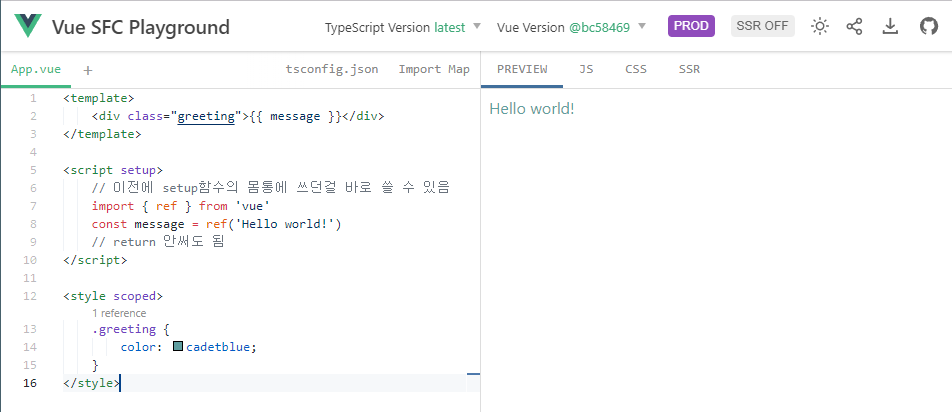Open tsconfig.json file tab
952x412 pixels.
pos(332,69)
